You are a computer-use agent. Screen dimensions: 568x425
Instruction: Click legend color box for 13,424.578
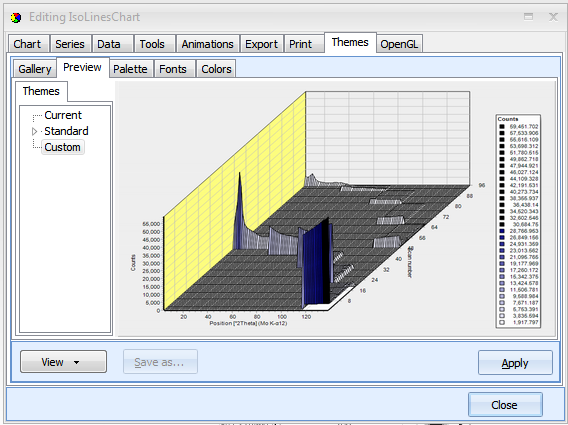pos(502,283)
